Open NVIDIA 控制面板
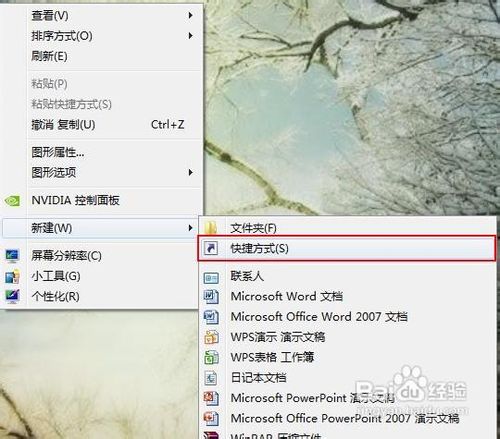 coord(101,200)
